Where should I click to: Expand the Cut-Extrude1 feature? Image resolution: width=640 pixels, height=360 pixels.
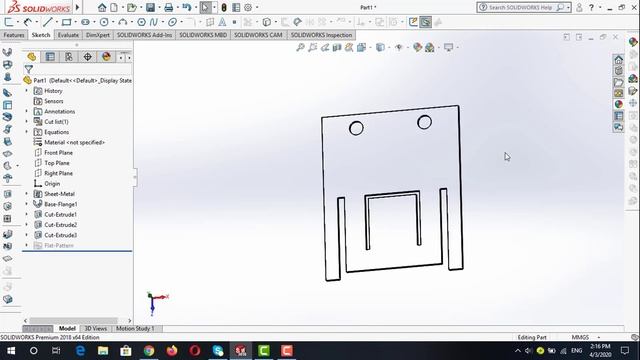coord(27,214)
